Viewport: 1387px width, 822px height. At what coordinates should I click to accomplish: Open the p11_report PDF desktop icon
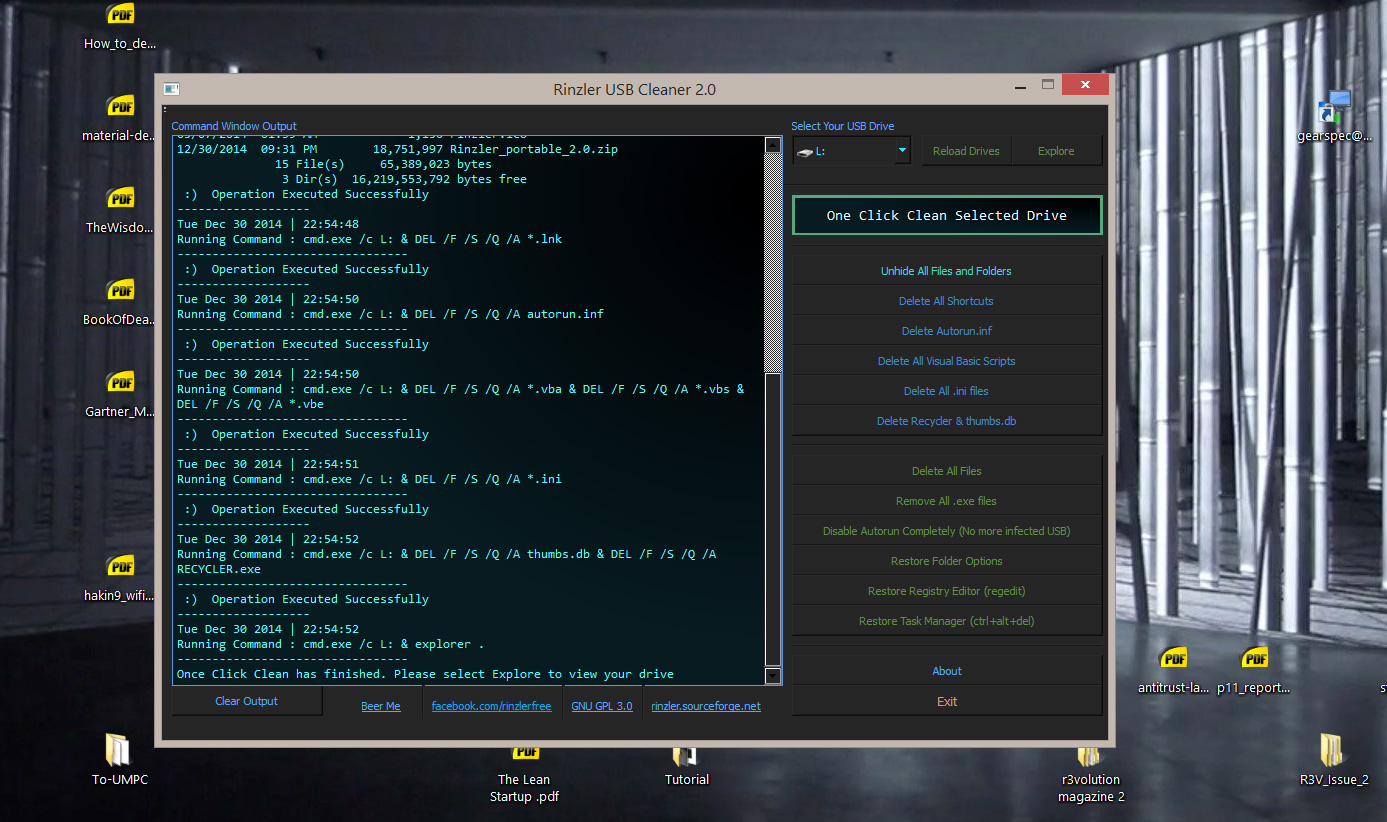click(1254, 658)
